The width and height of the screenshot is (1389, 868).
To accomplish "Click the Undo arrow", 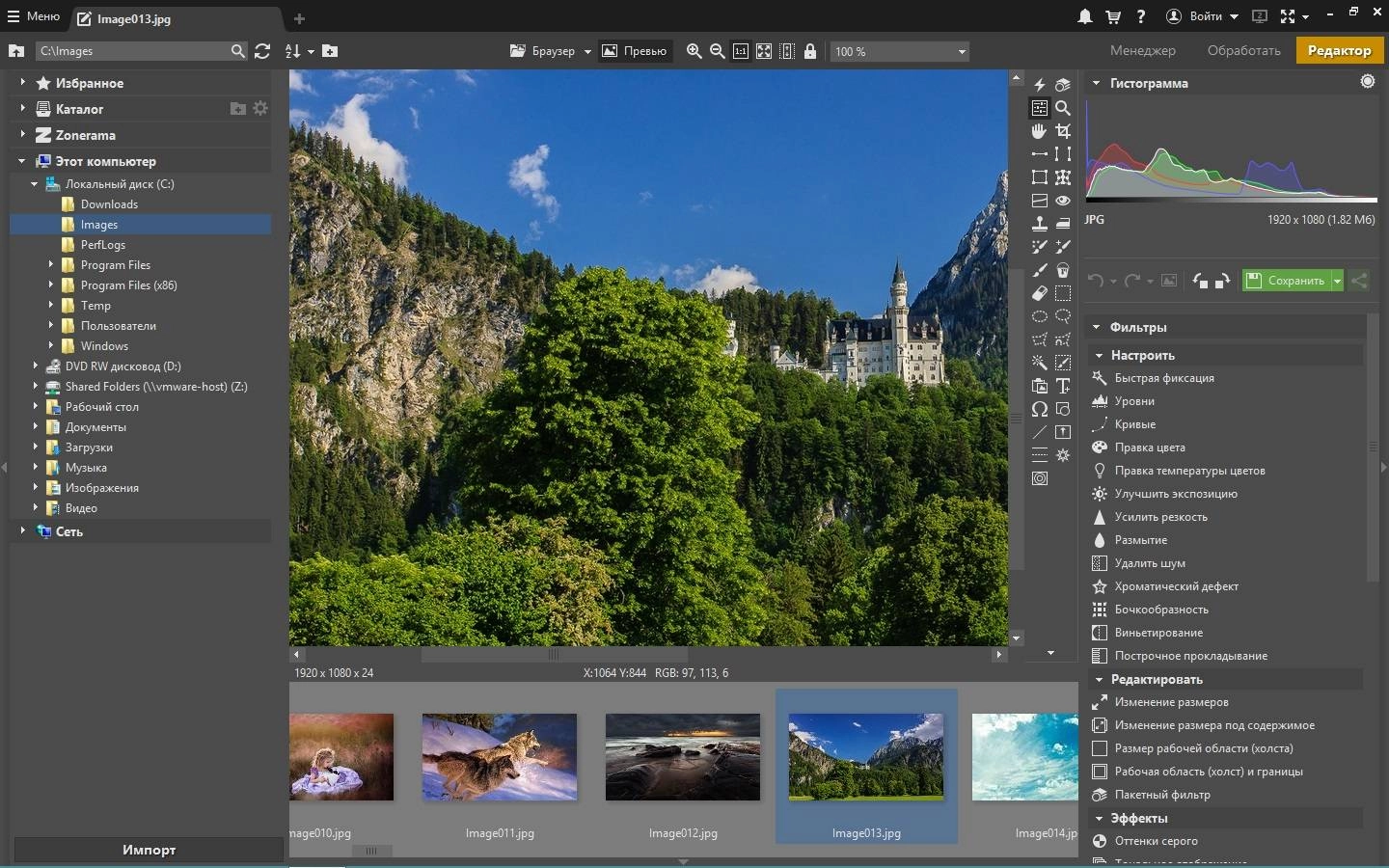I will [1096, 281].
